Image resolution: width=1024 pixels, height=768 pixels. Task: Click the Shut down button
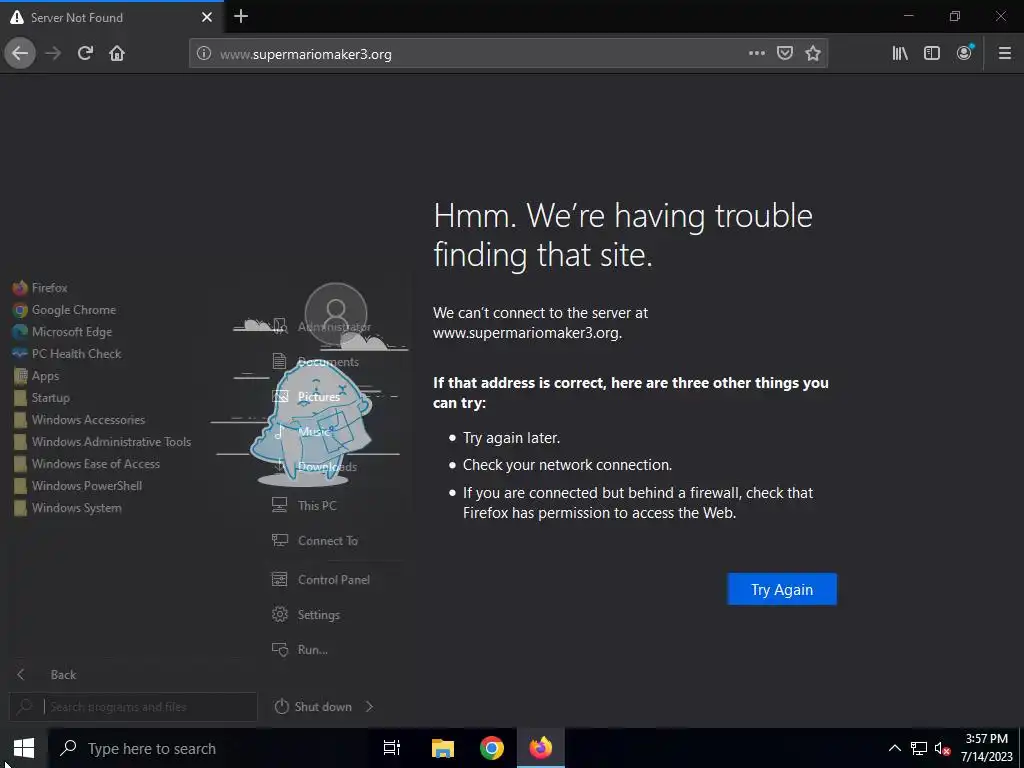(313, 707)
